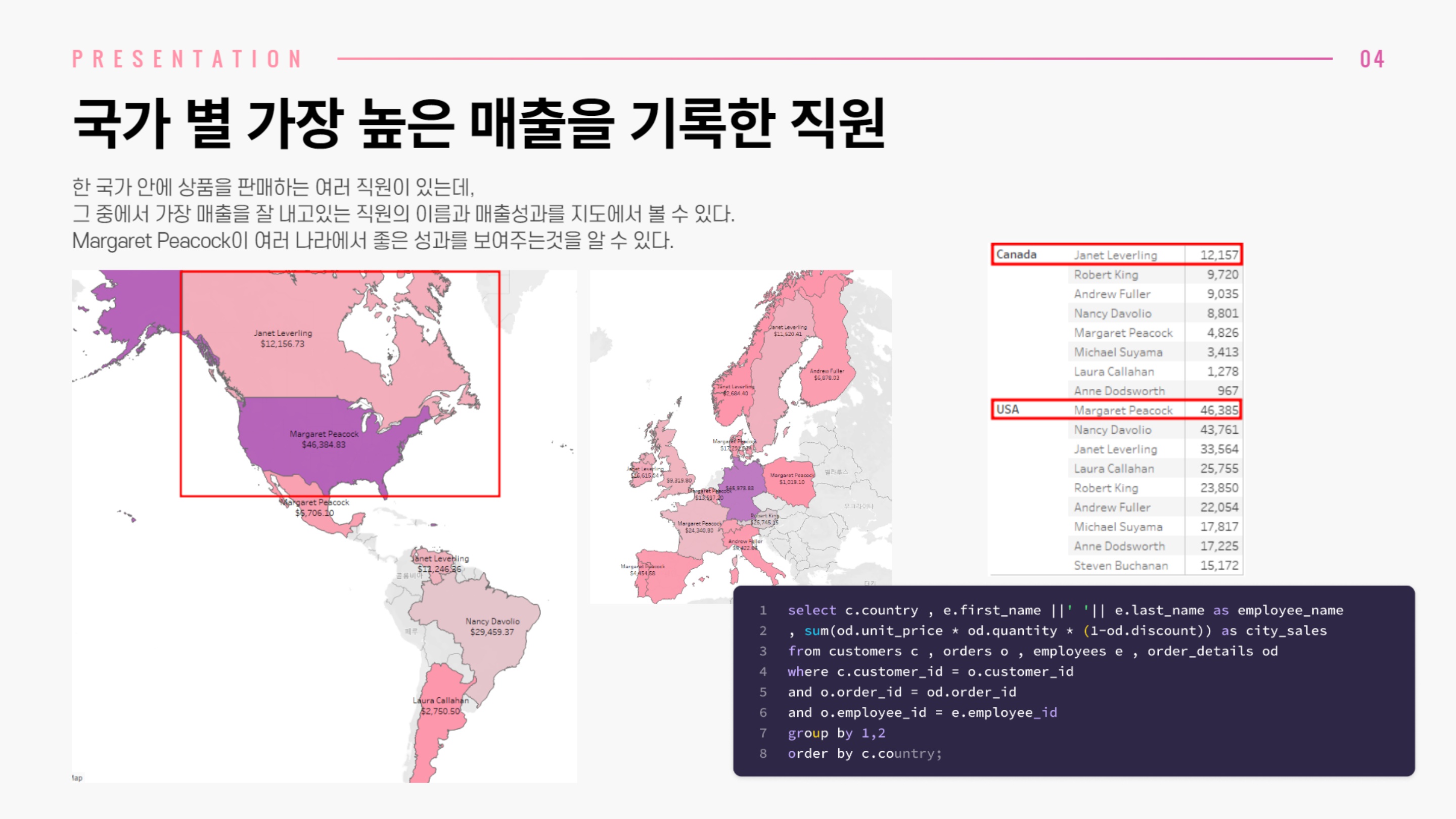
Task: Click Janet Leverling label on Canada map
Action: tap(283, 338)
